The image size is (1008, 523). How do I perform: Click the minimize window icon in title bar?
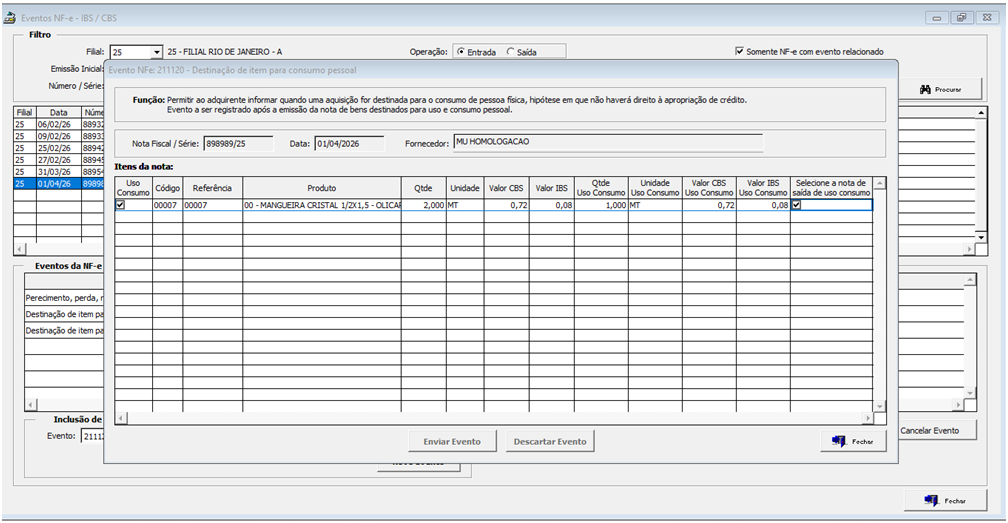(937, 17)
